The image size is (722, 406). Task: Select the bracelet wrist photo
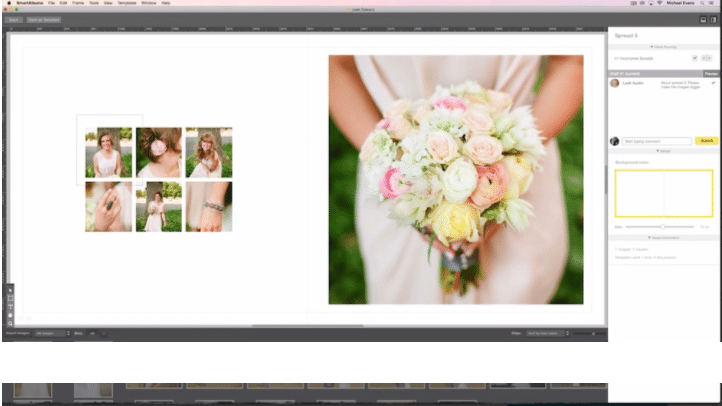[x=209, y=206]
